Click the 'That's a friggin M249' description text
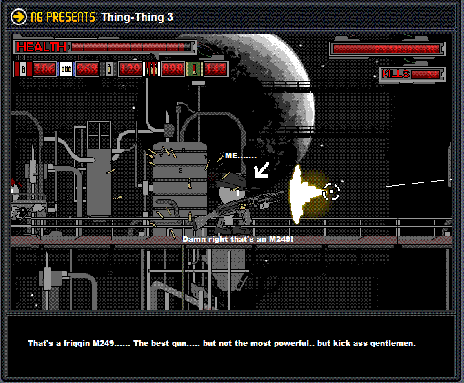464x383 pixels. 222,343
